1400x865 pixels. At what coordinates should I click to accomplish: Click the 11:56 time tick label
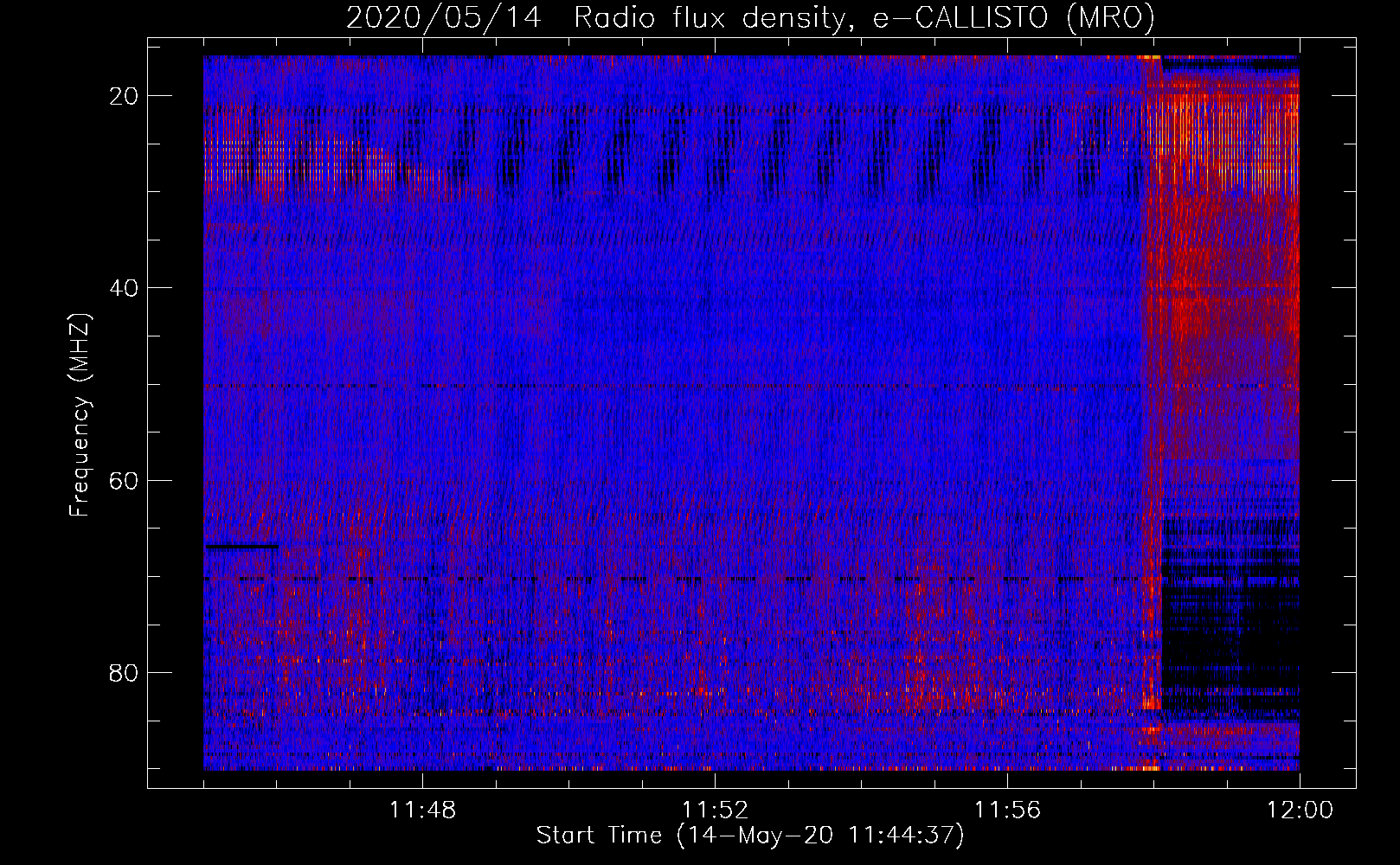[1007, 811]
